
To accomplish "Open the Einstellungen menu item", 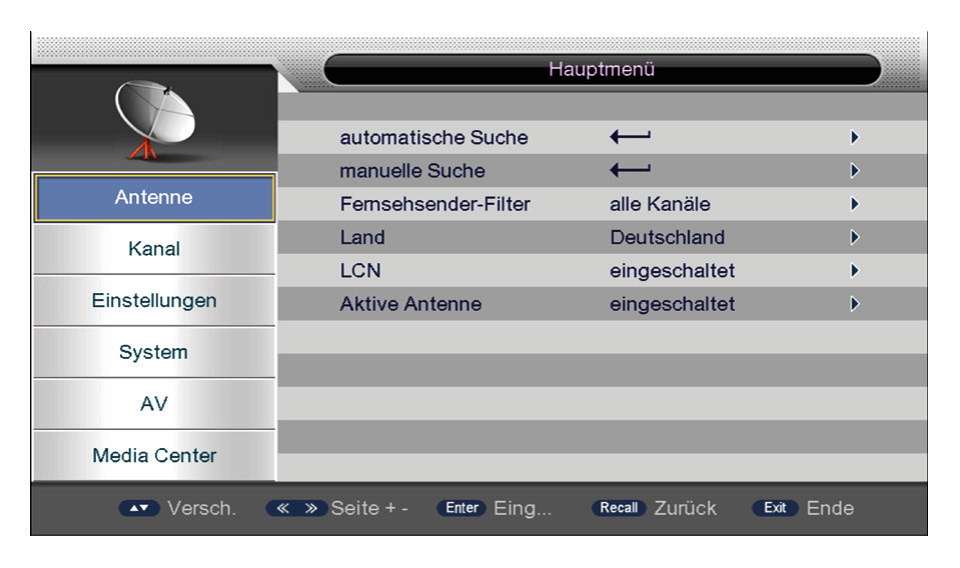I will point(154,301).
